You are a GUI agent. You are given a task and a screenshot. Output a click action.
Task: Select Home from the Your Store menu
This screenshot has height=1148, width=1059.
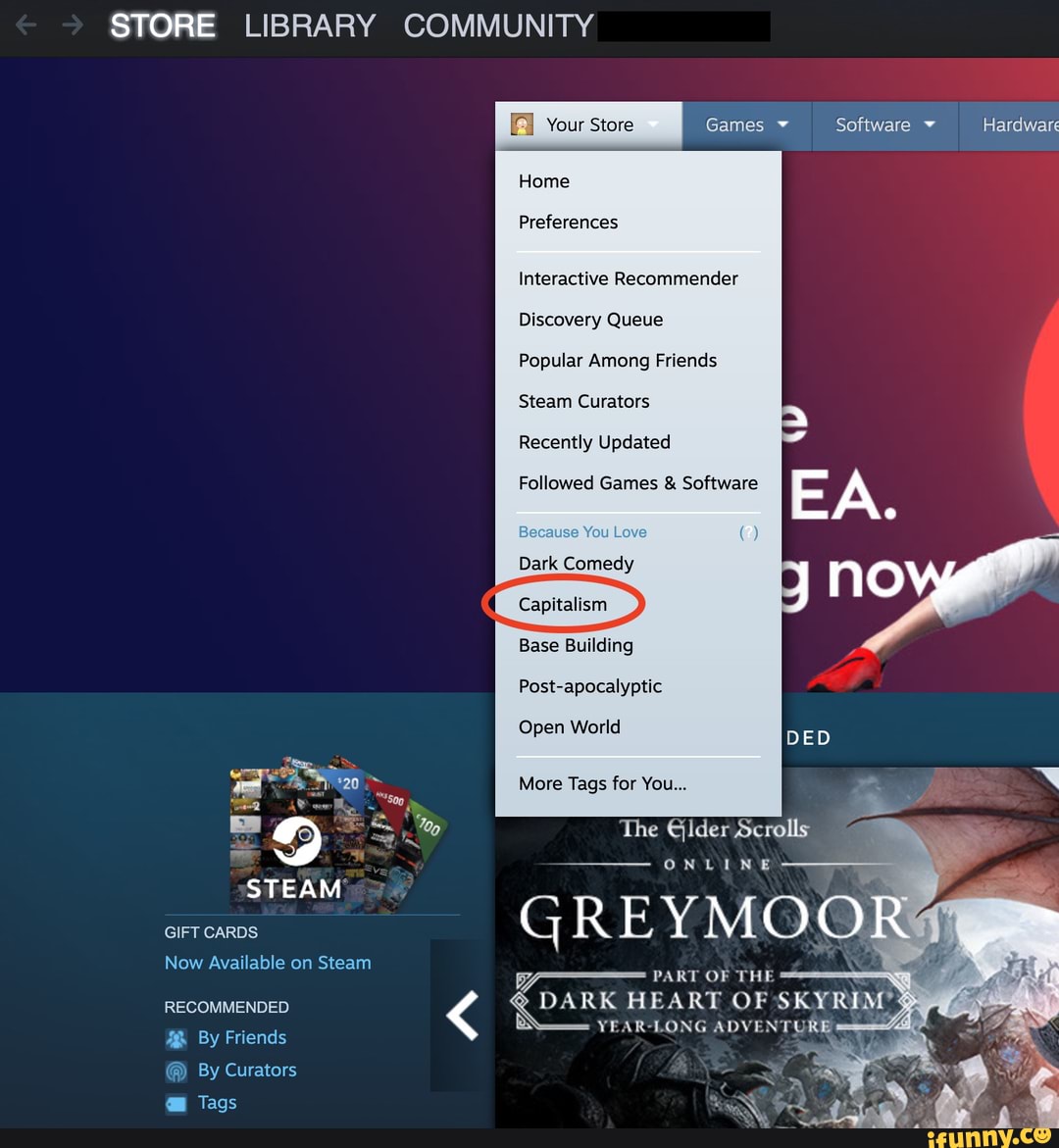click(x=544, y=181)
